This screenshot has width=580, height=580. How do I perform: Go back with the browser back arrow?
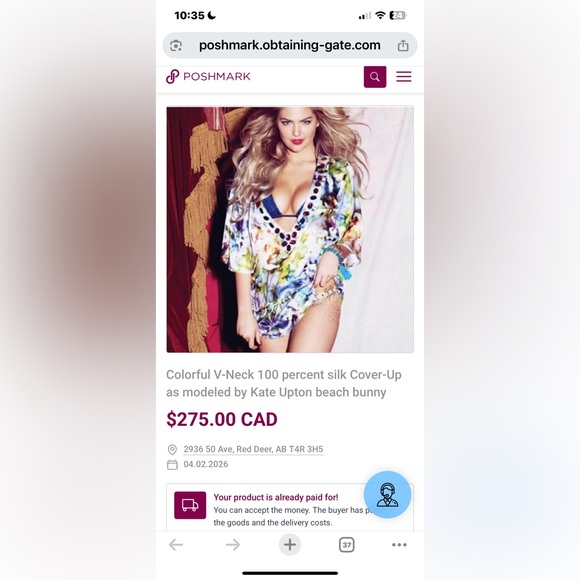tap(176, 544)
